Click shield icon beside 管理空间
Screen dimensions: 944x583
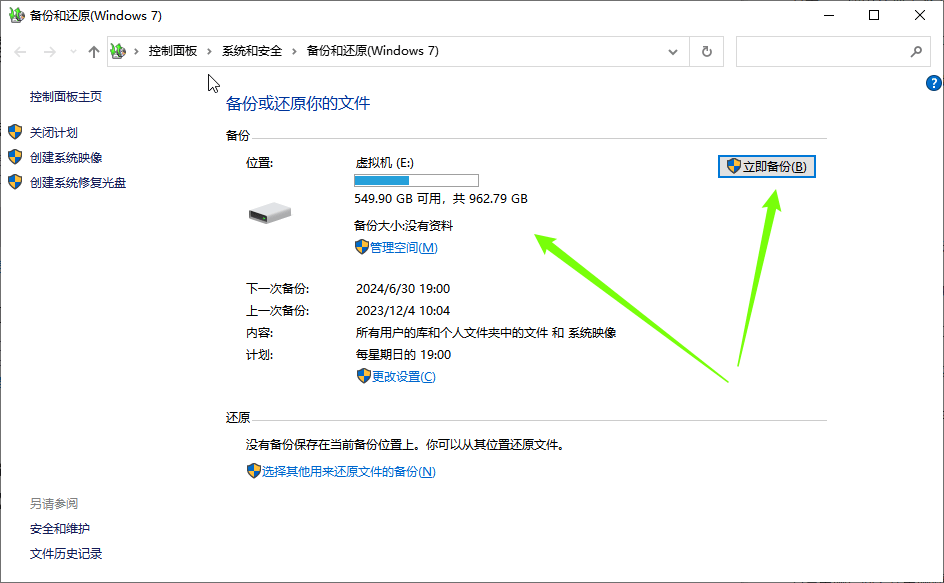(361, 247)
